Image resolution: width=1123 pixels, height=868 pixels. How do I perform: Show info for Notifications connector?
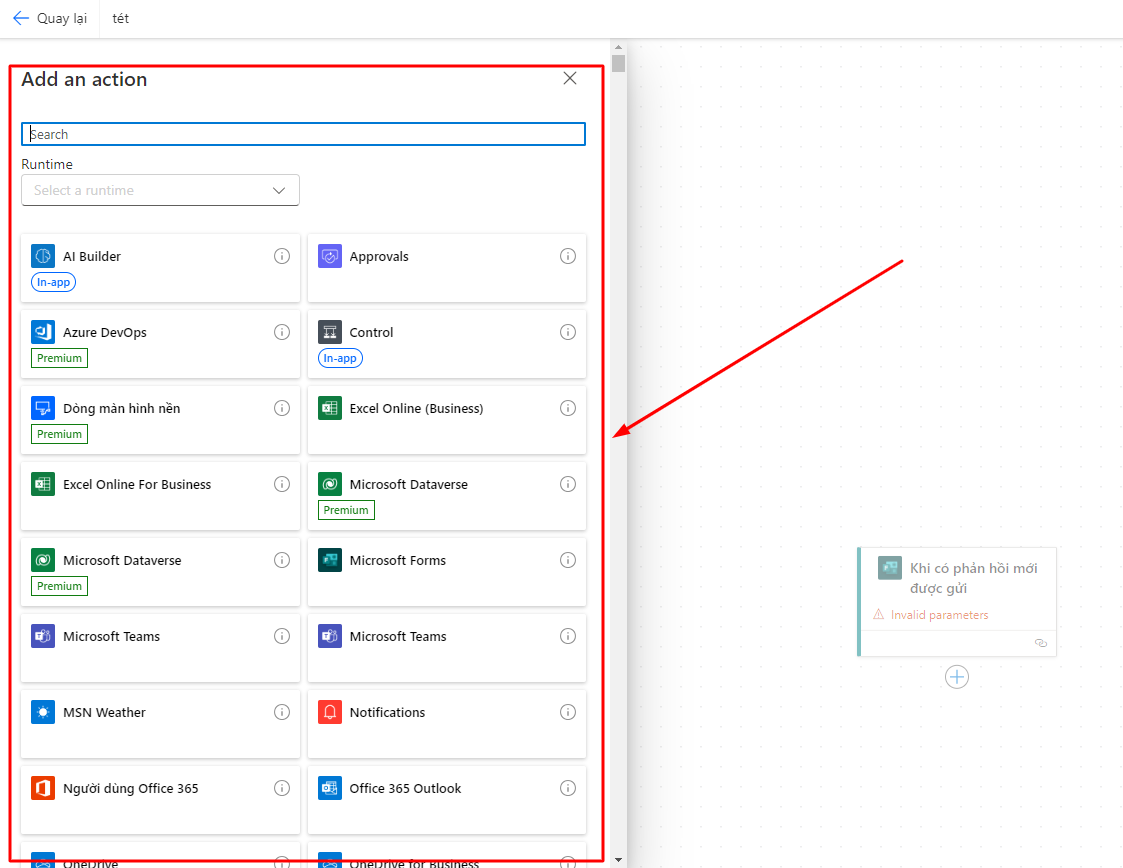click(x=568, y=711)
